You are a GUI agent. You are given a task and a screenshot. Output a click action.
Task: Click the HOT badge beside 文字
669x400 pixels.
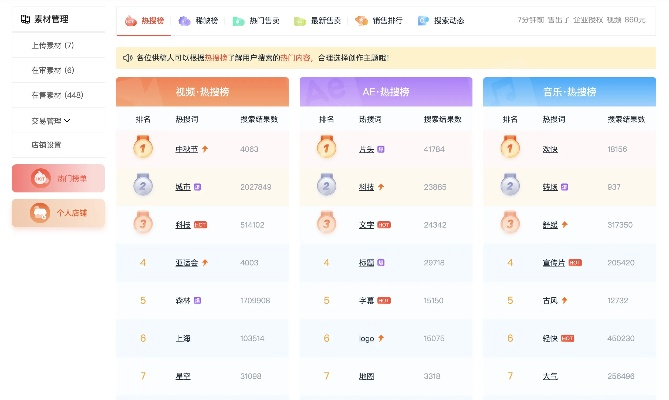click(x=384, y=225)
